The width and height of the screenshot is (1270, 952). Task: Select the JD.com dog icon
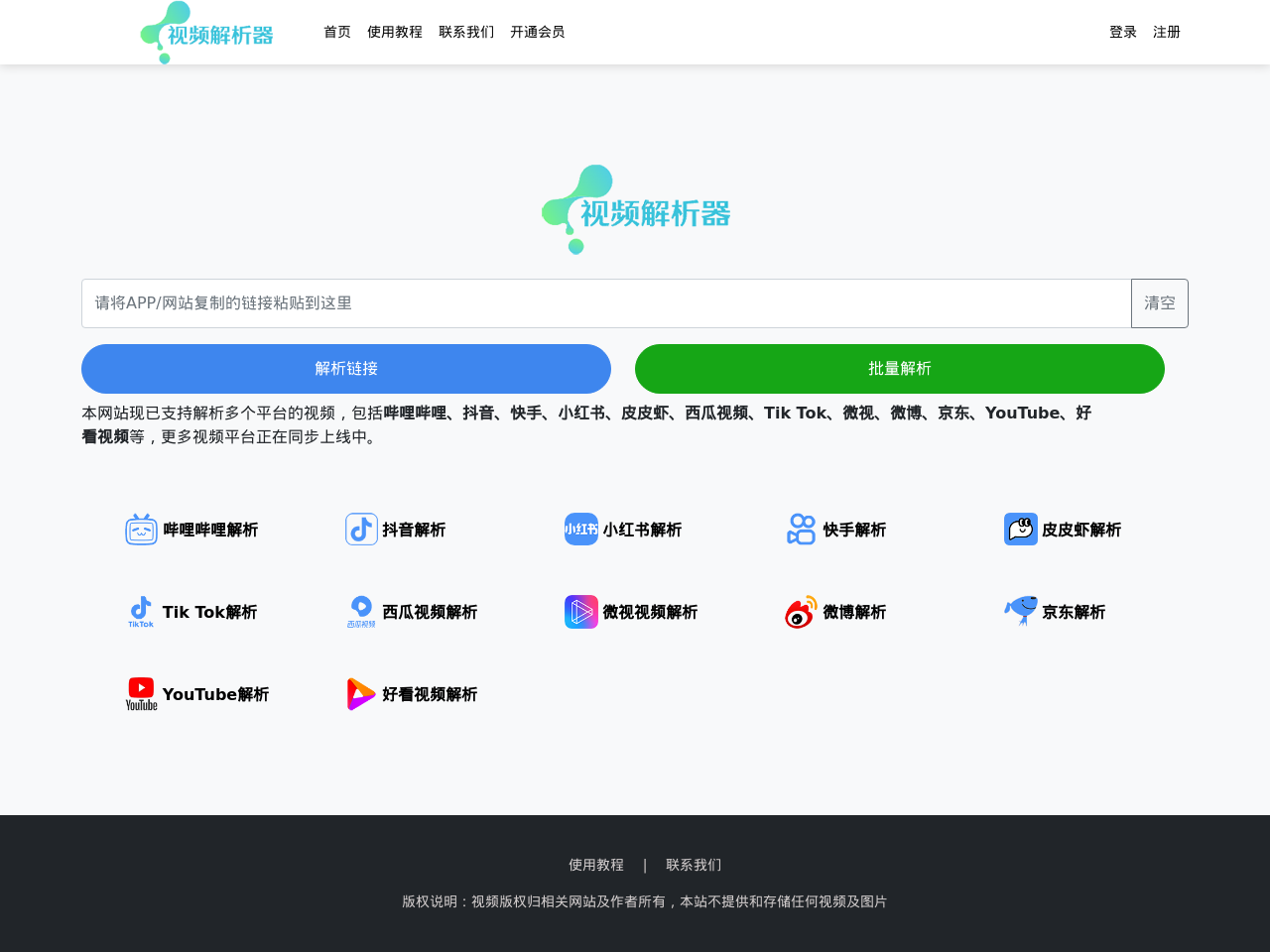[x=1020, y=612]
